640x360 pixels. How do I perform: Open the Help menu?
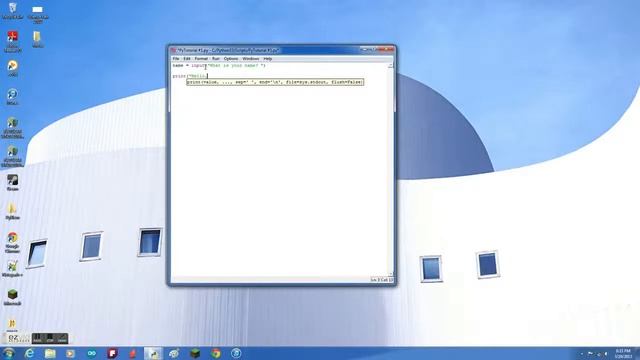click(x=268, y=59)
